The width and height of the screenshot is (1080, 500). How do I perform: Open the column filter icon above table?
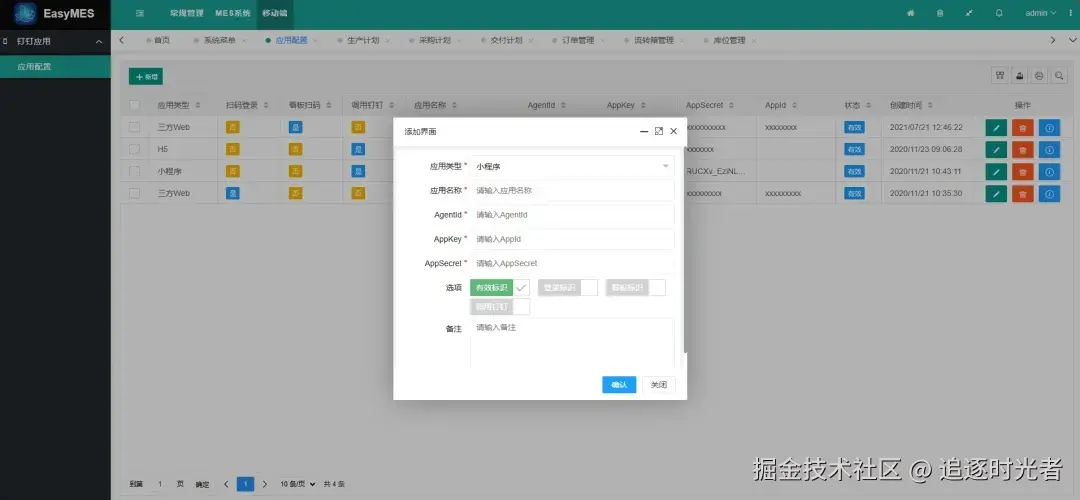point(999,76)
